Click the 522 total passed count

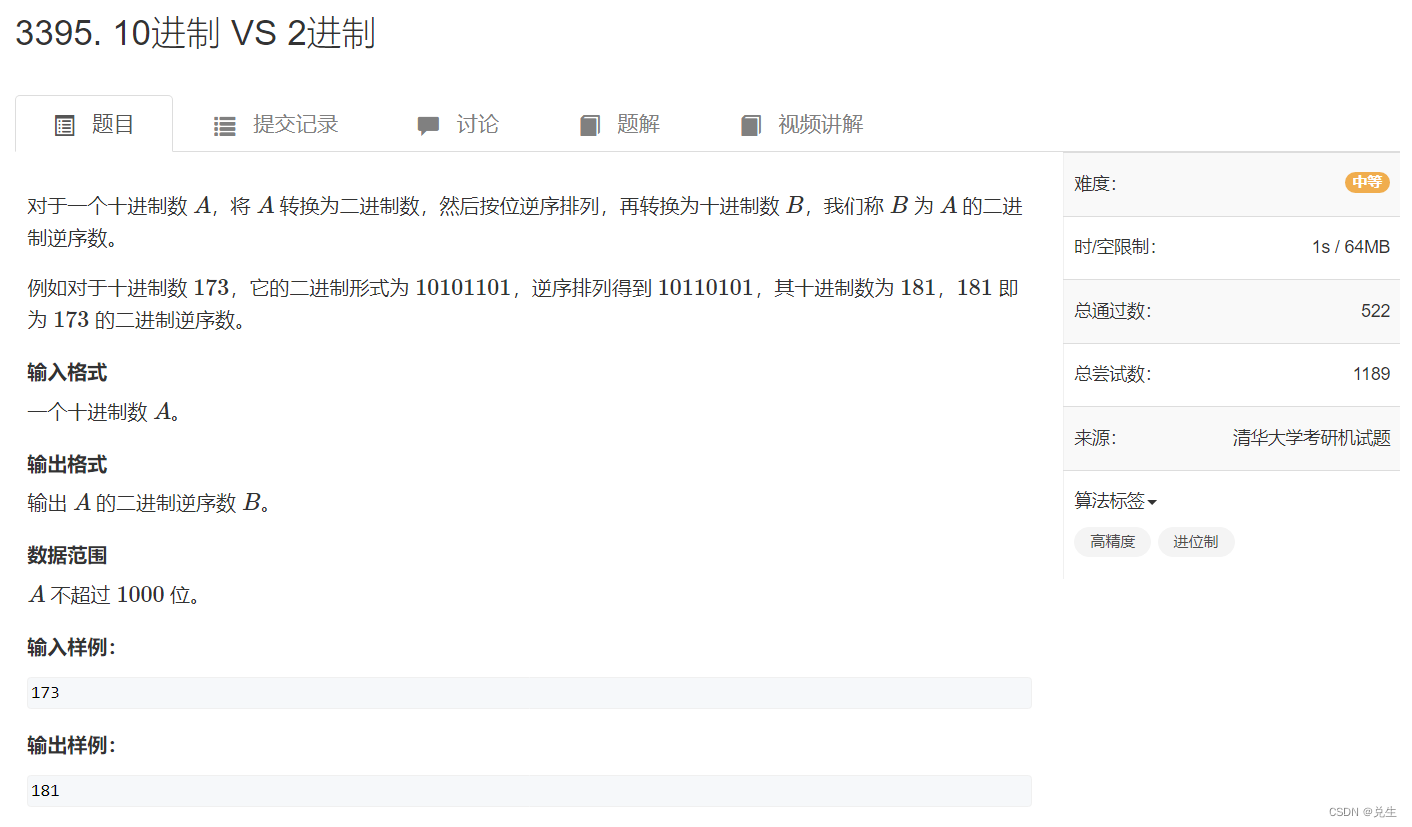pyautogui.click(x=1377, y=310)
